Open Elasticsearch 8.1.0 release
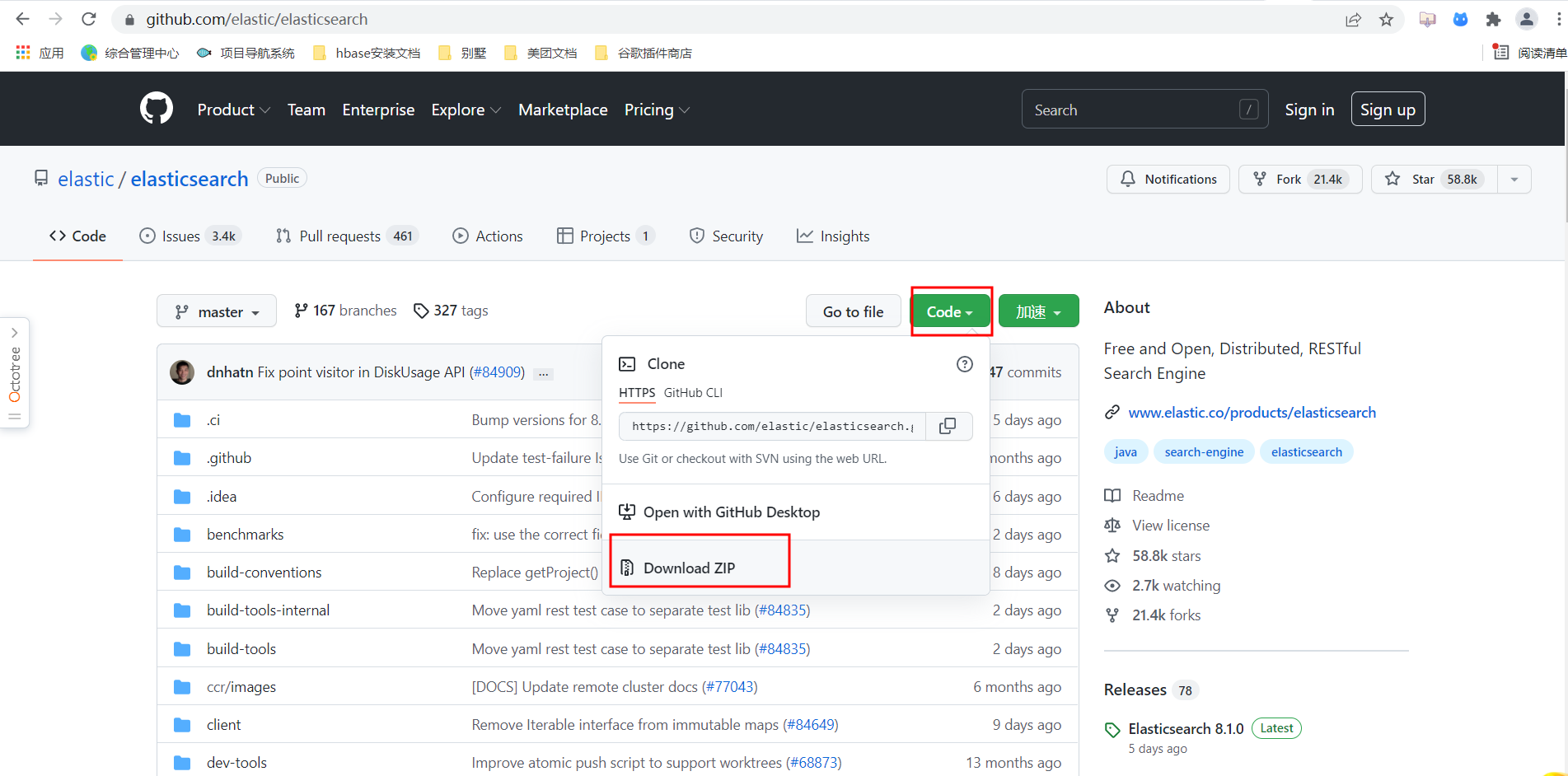1568x776 pixels. 1186,729
